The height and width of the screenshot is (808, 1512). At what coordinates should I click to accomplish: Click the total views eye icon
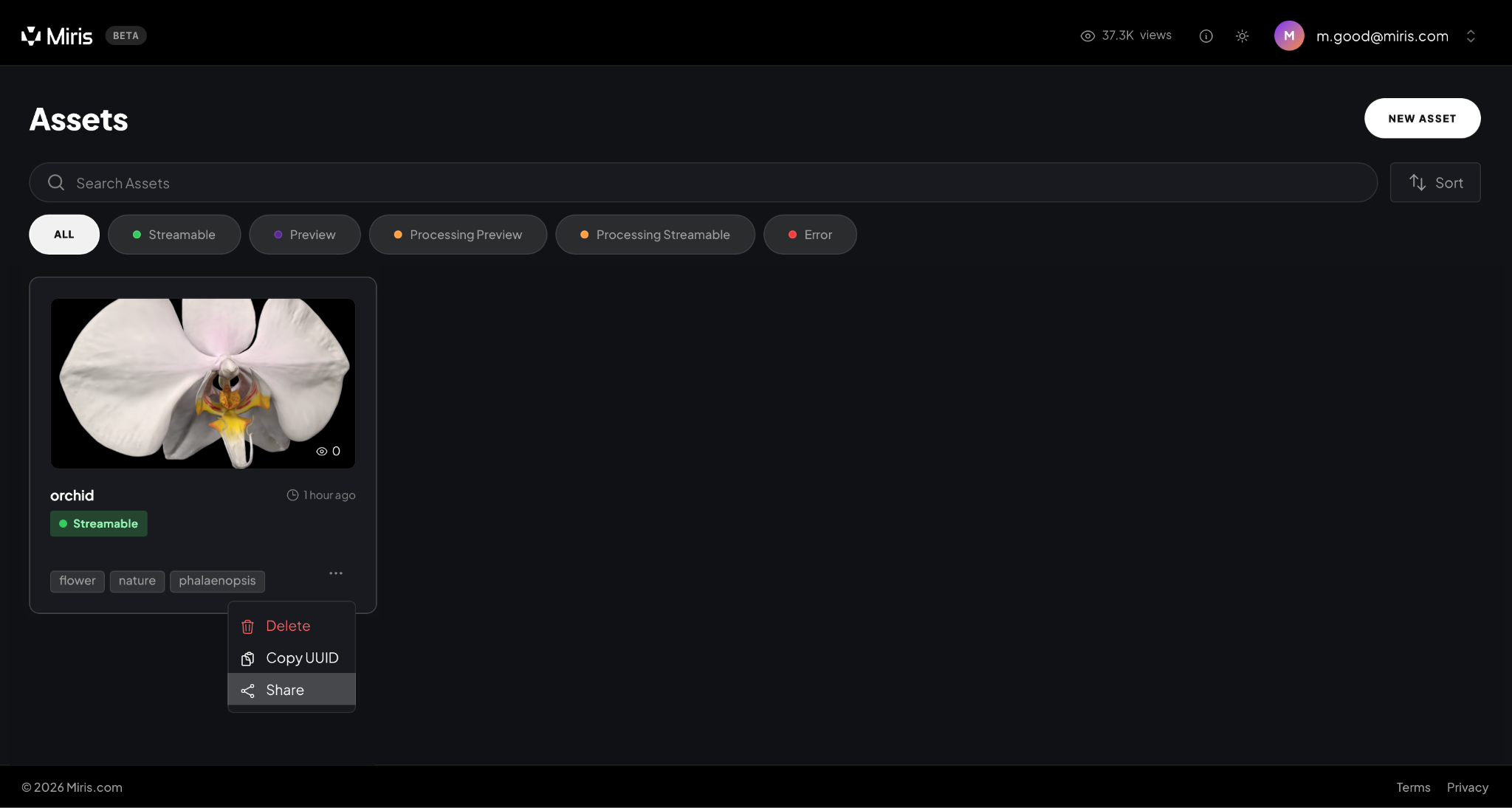tap(1087, 36)
